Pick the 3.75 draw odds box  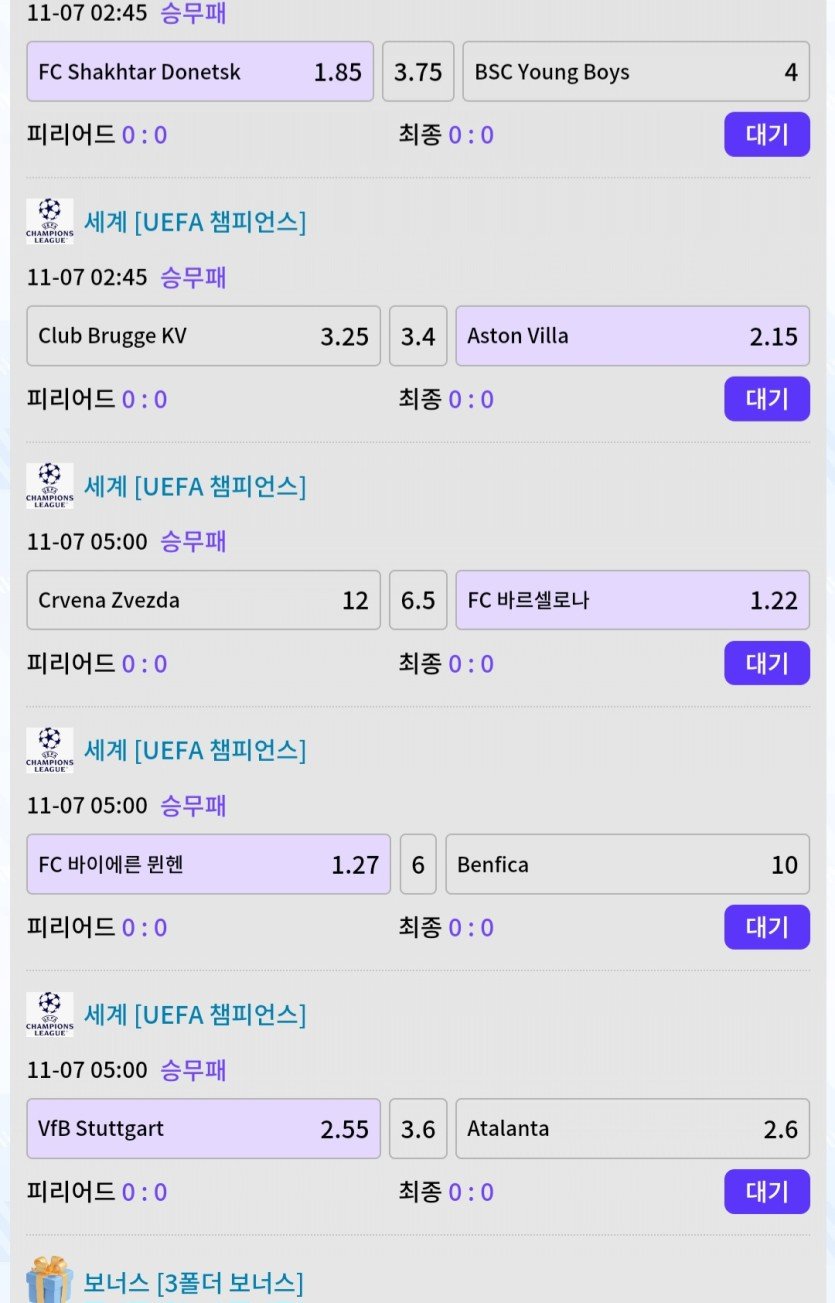coord(418,72)
